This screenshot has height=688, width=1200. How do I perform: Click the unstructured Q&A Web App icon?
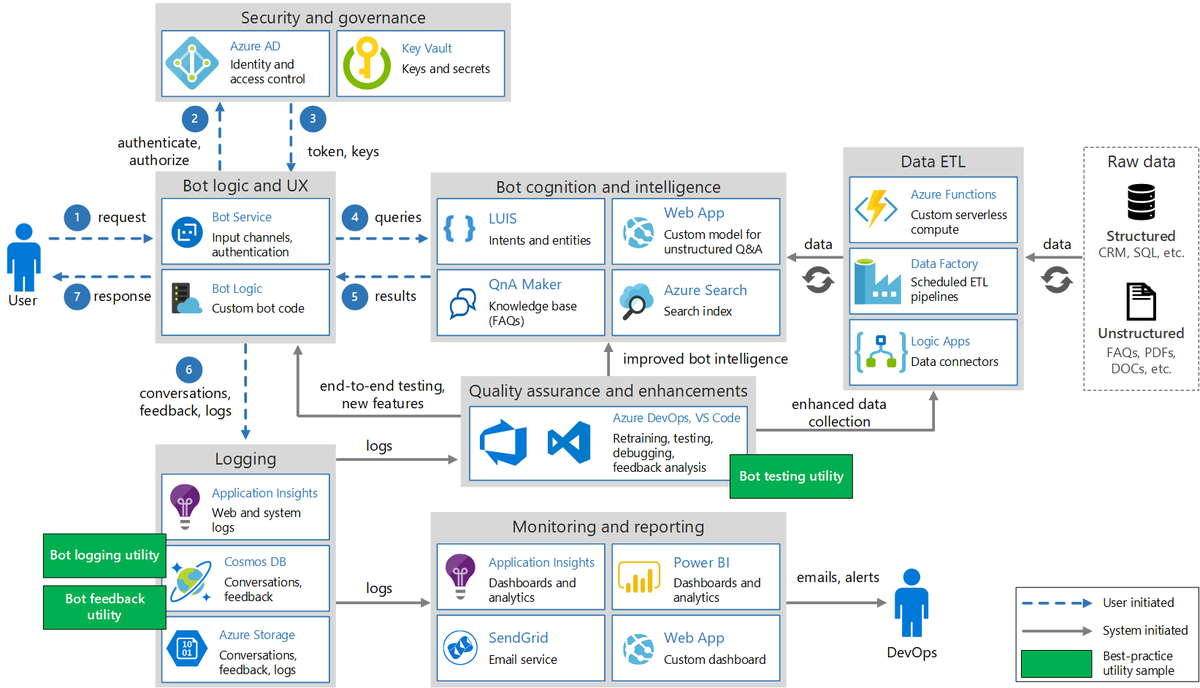tap(637, 233)
